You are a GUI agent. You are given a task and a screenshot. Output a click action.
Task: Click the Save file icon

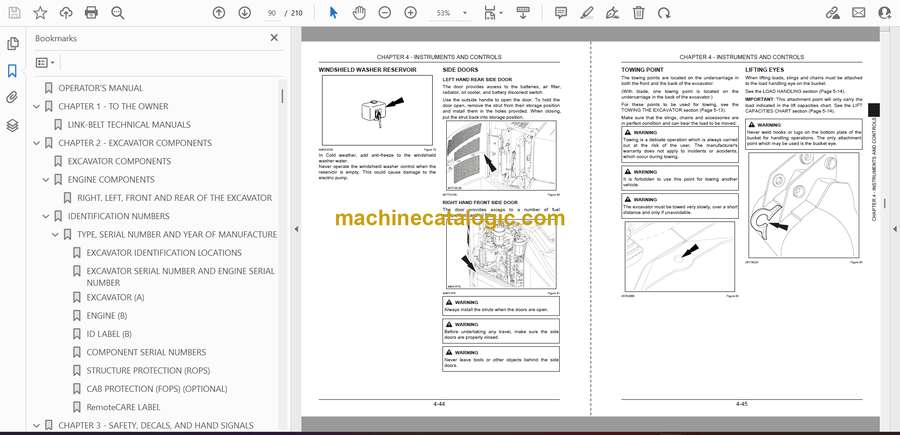click(x=14, y=13)
